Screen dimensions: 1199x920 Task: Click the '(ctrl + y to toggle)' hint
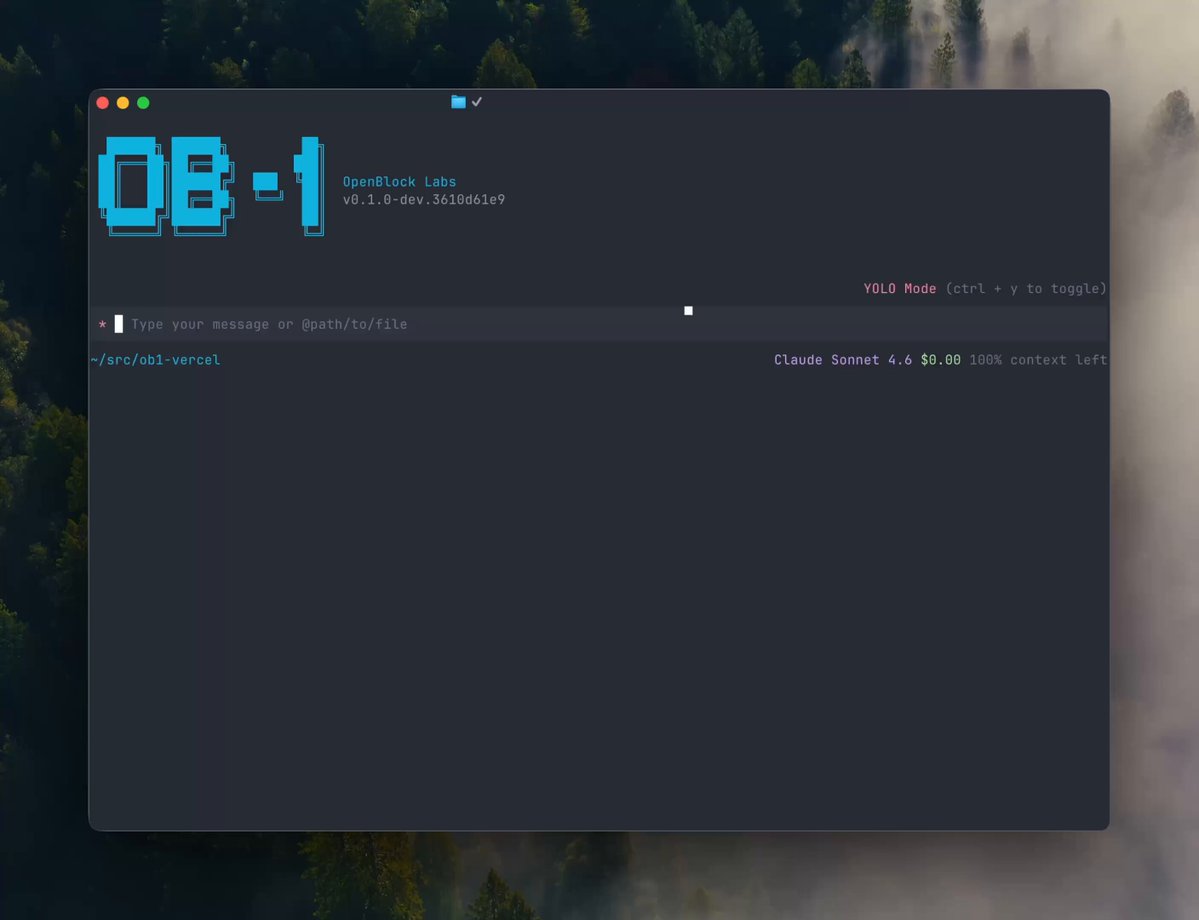1026,288
